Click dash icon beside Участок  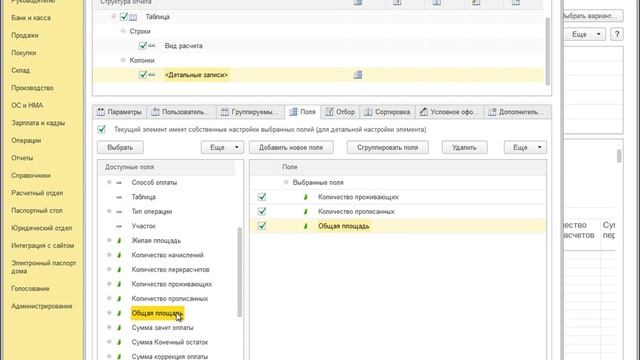pos(119,226)
